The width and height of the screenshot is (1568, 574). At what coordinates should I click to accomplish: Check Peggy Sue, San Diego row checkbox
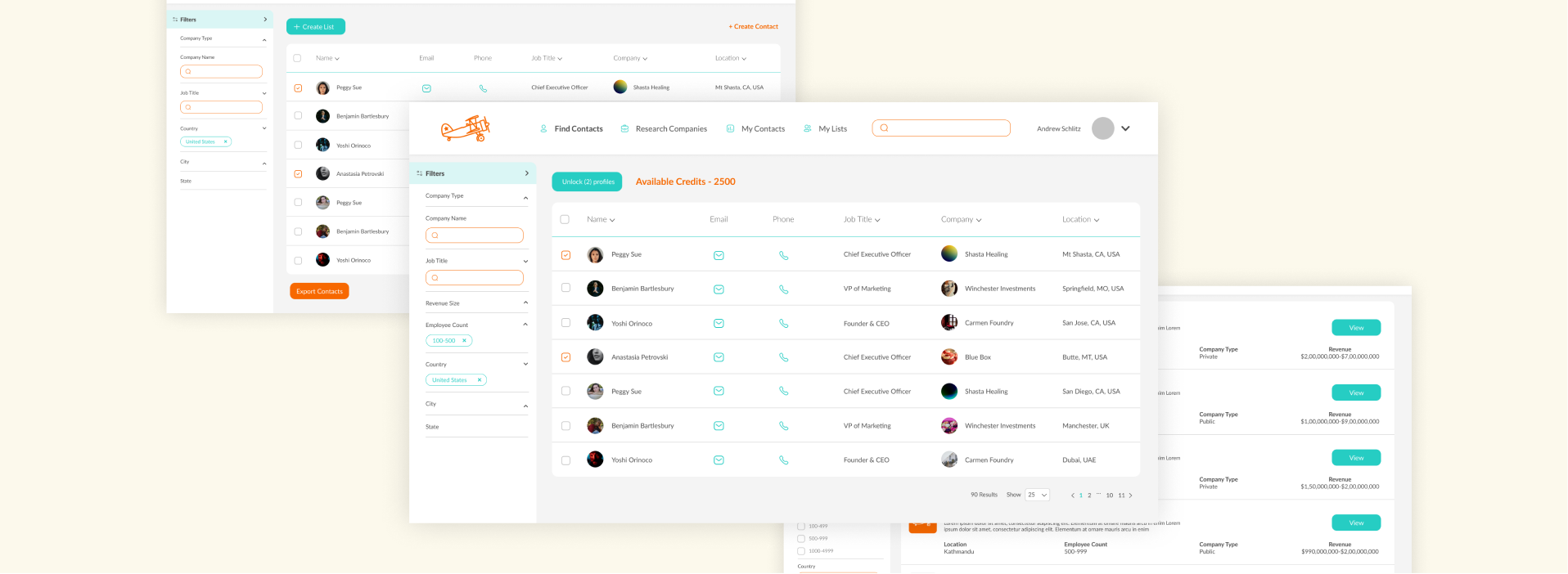[565, 391]
